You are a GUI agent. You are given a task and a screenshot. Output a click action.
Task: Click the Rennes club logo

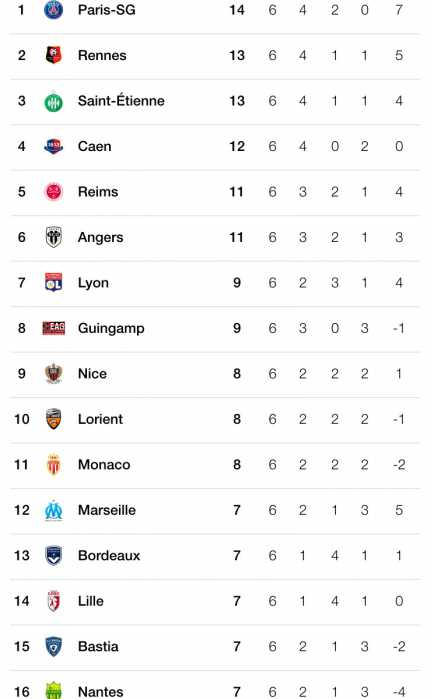coord(53,55)
